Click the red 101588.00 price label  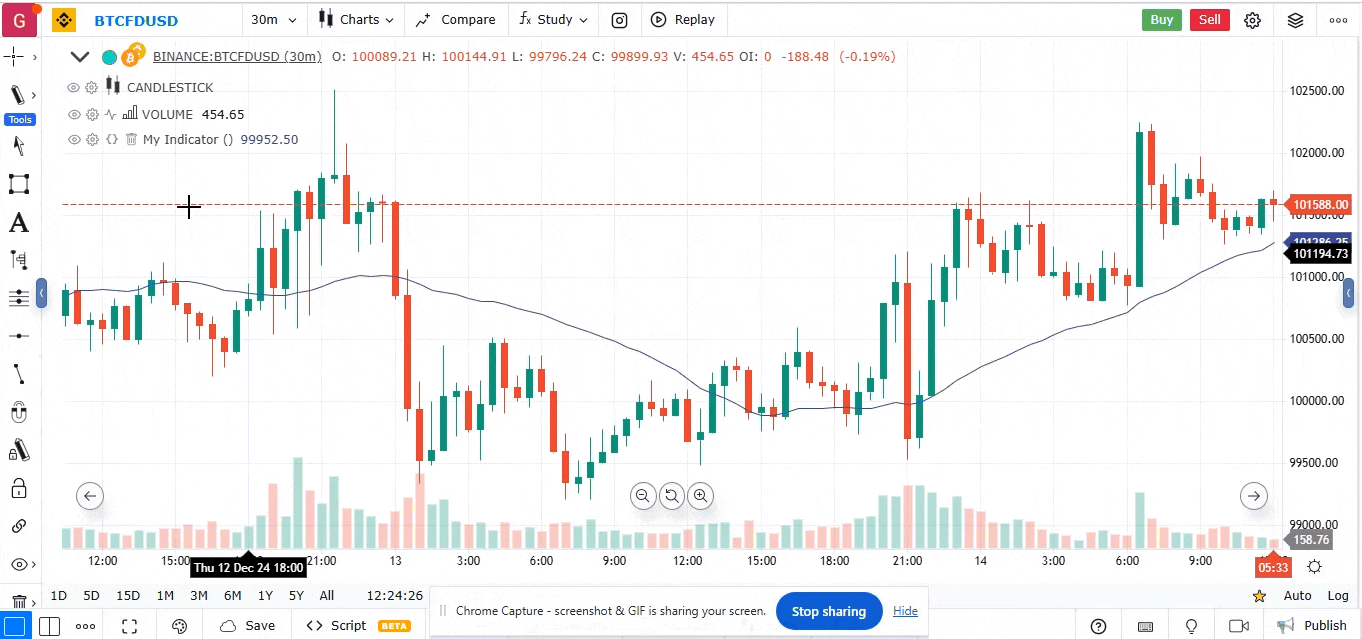(x=1320, y=205)
